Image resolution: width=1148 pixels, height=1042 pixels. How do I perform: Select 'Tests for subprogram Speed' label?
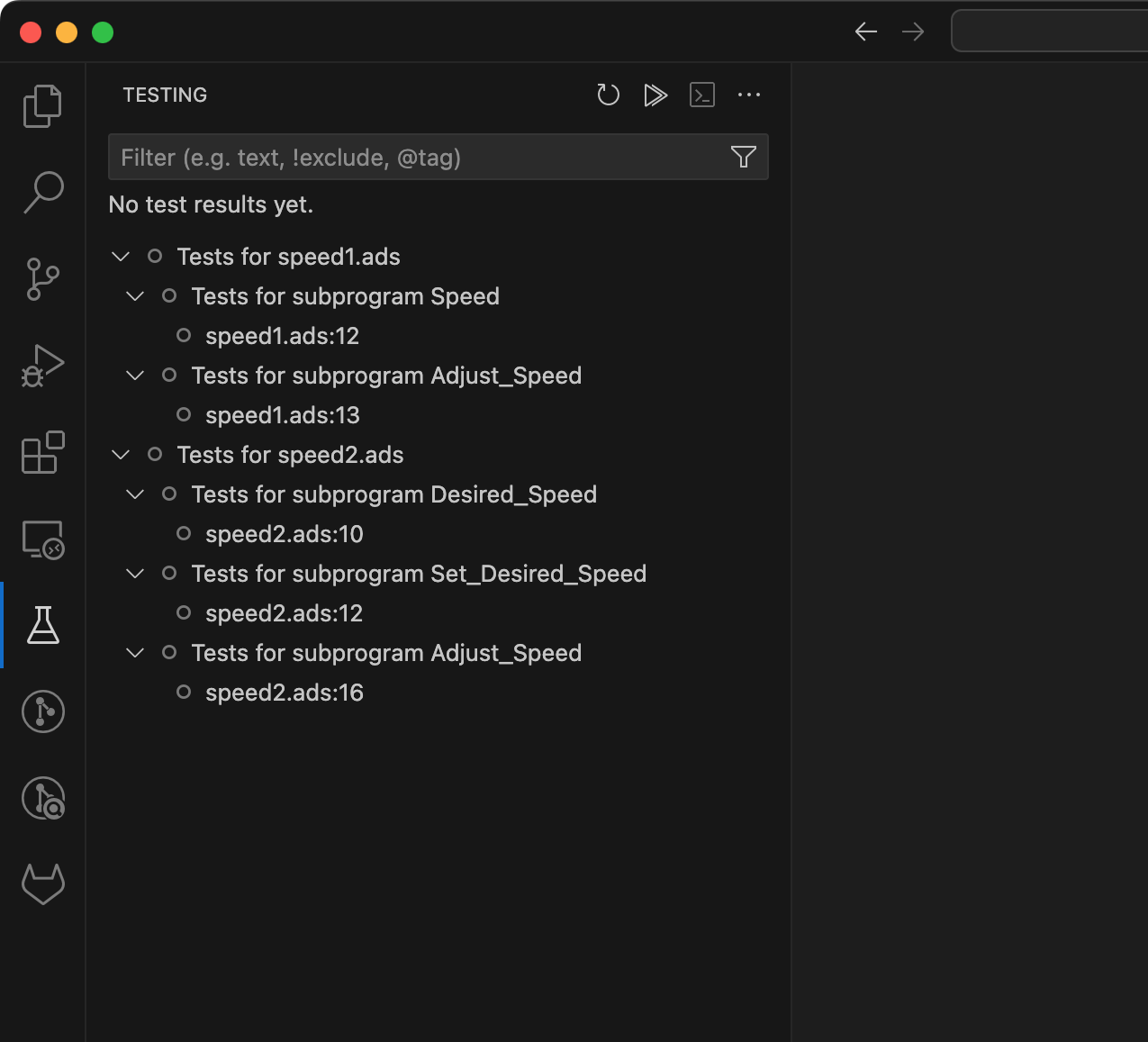point(345,296)
